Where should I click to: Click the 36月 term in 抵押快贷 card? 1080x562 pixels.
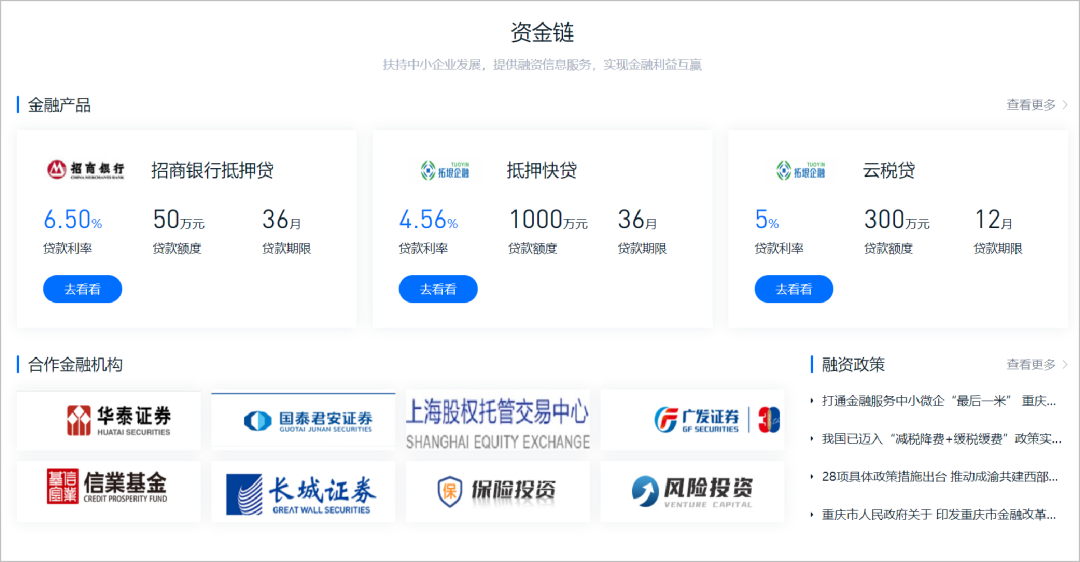(x=637, y=220)
